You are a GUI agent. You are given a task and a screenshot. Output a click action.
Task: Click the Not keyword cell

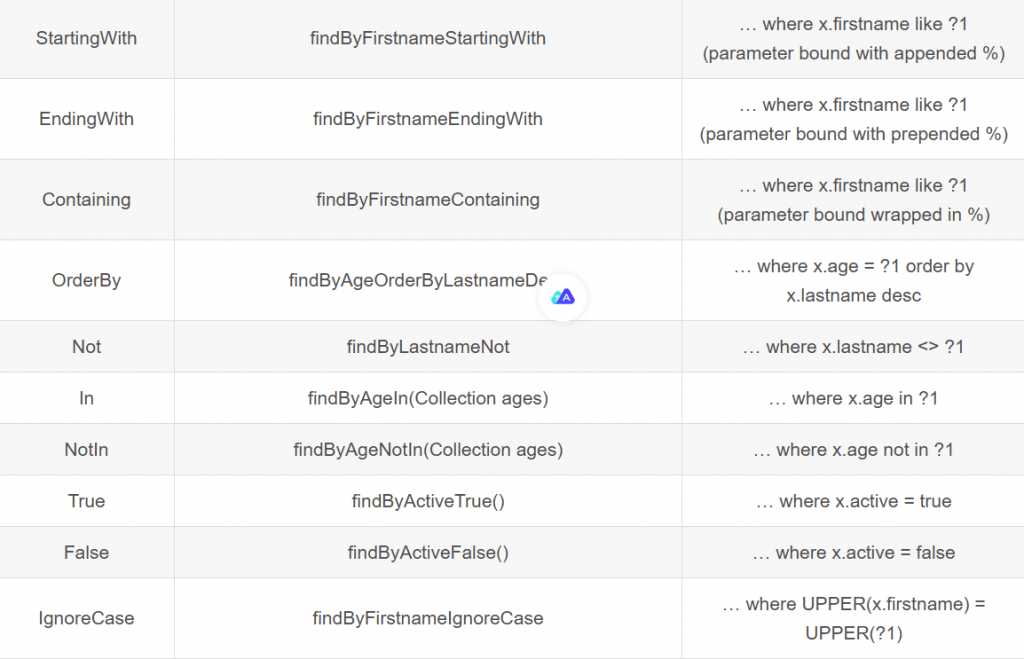(86, 347)
